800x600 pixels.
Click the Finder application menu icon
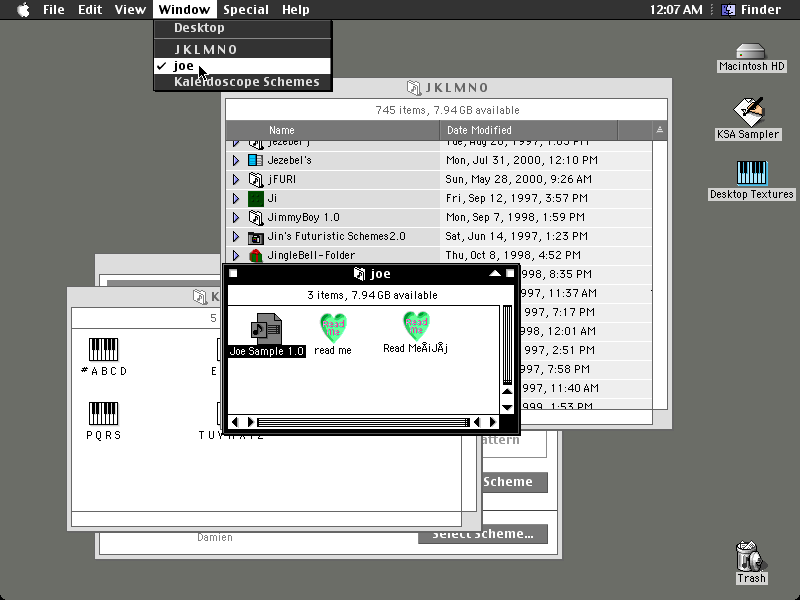tap(728, 10)
